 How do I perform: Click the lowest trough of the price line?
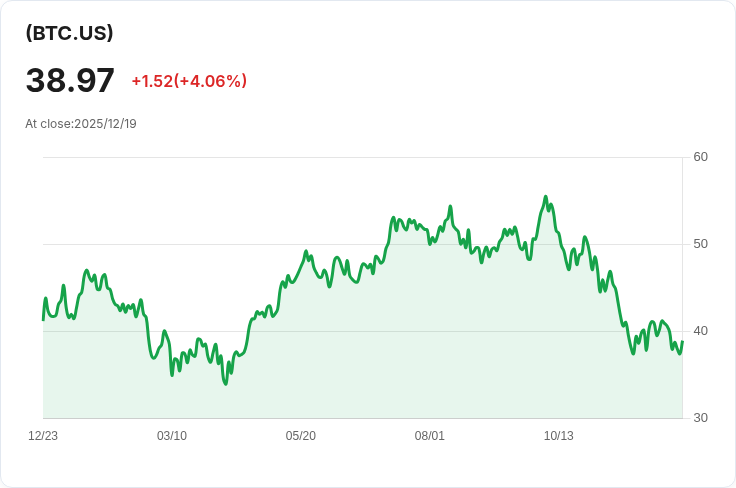(225, 384)
